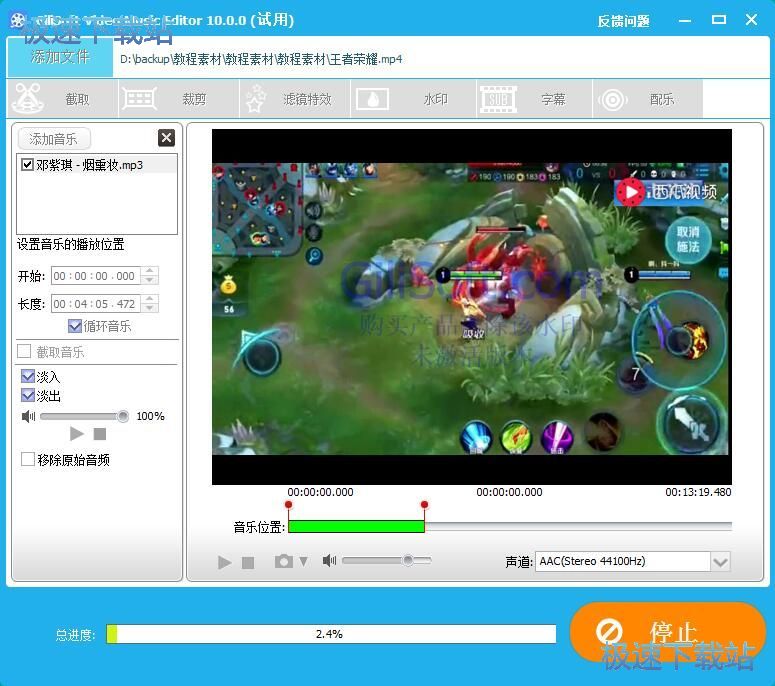The image size is (775, 686).
Task: Open the 声道 AAC(Stereo 44100Hz) dropdown
Action: [633, 561]
